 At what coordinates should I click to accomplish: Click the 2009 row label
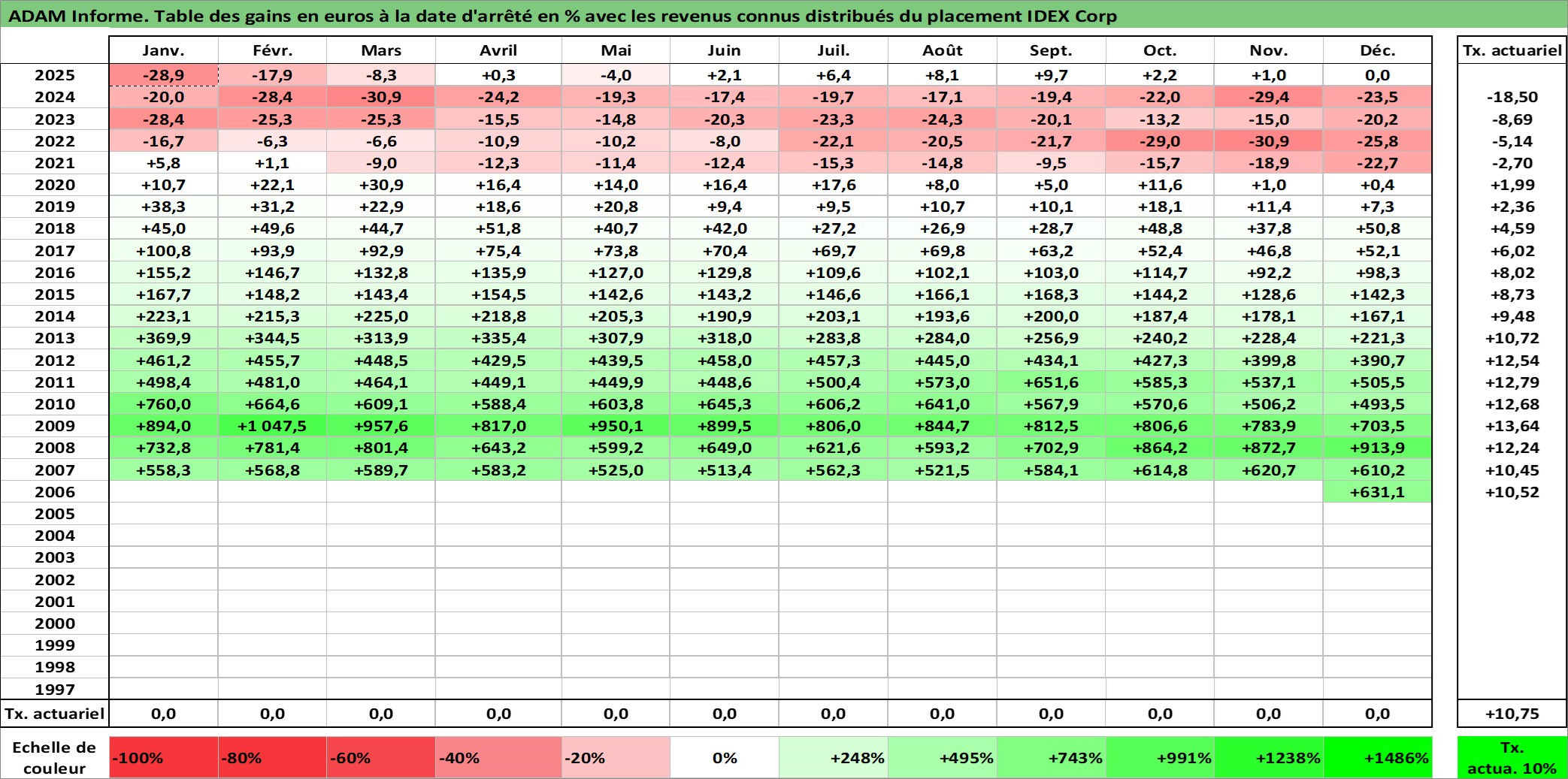(55, 426)
